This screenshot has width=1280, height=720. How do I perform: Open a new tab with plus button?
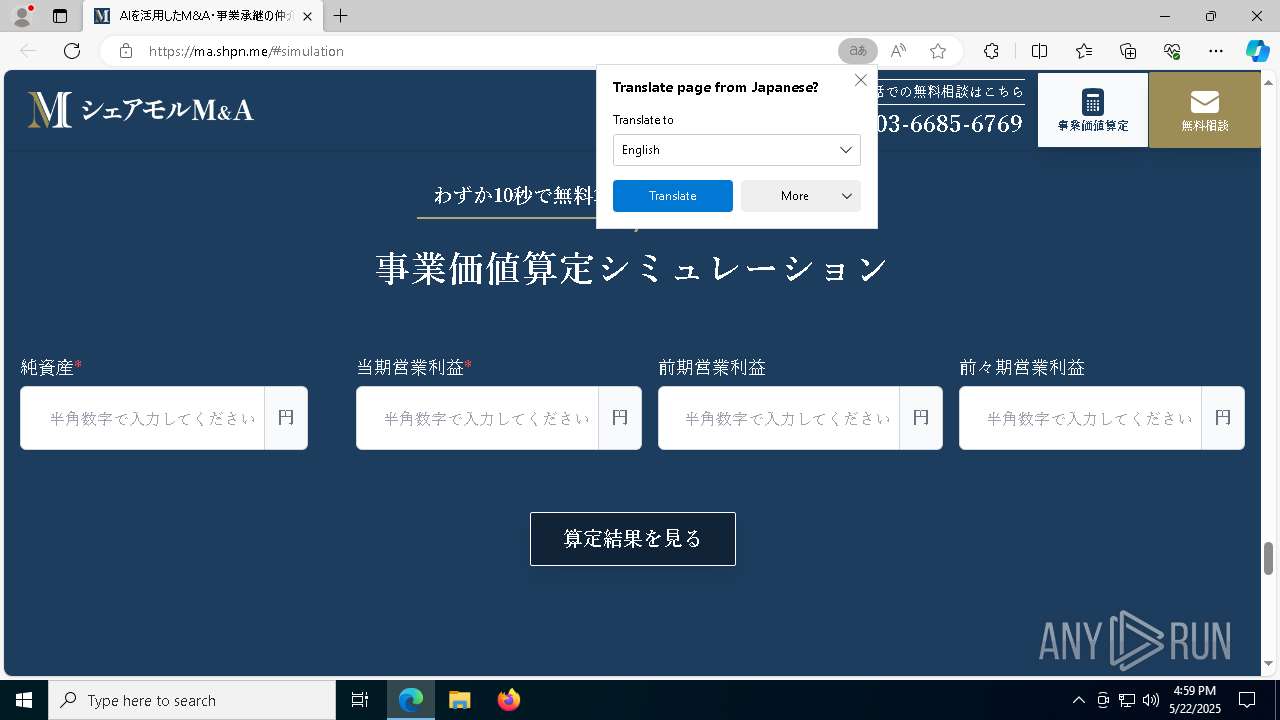(x=341, y=16)
